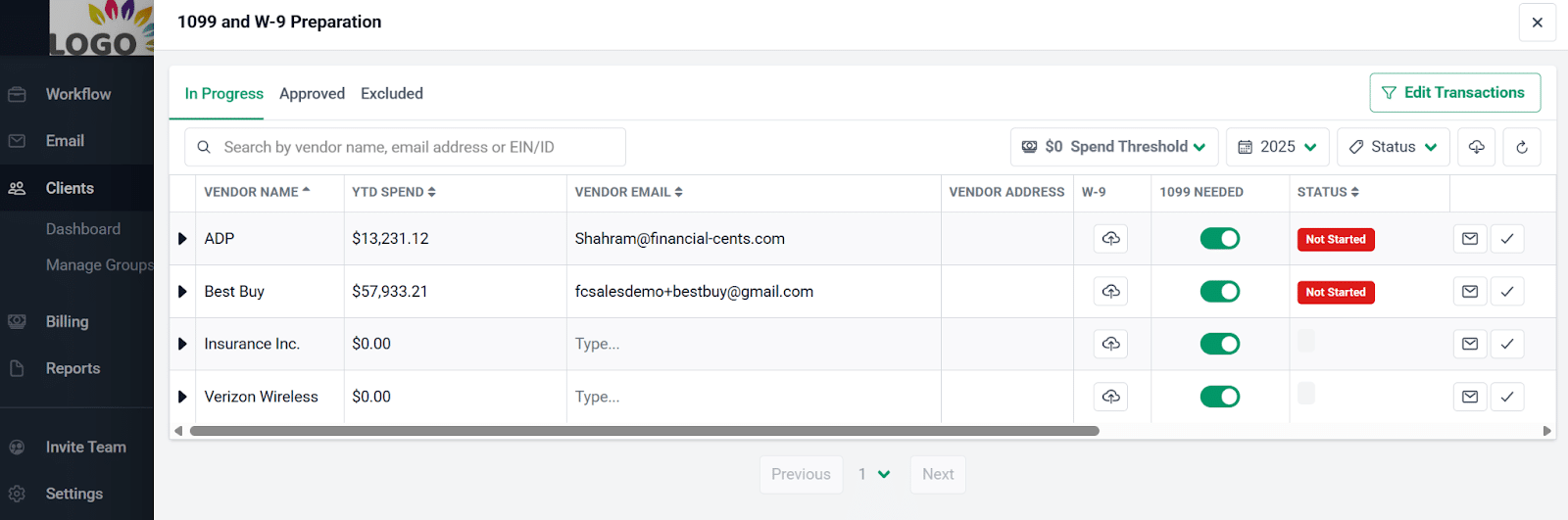Click the Verizon Wireless email Type... field

coord(753,397)
